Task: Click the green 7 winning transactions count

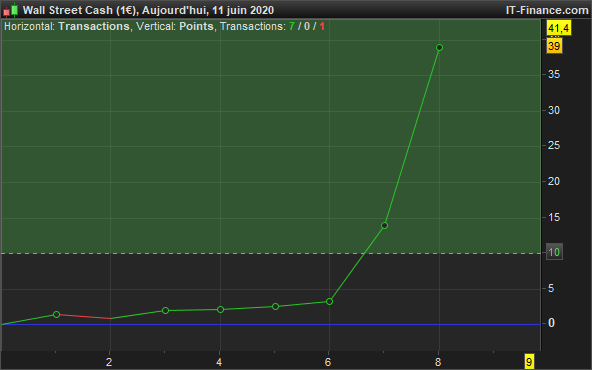Action: (291, 26)
